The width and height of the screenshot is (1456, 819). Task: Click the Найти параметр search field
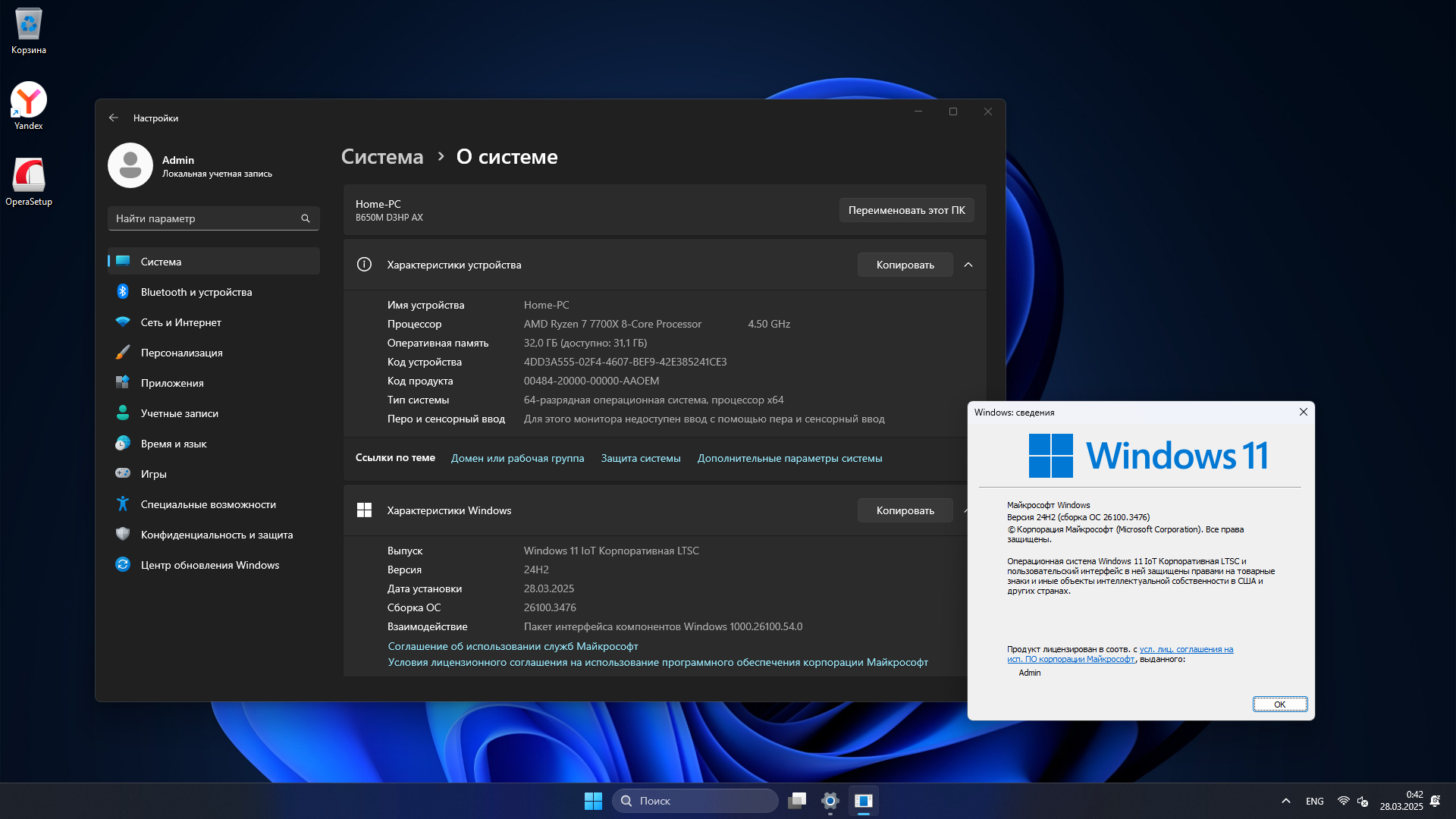point(205,218)
